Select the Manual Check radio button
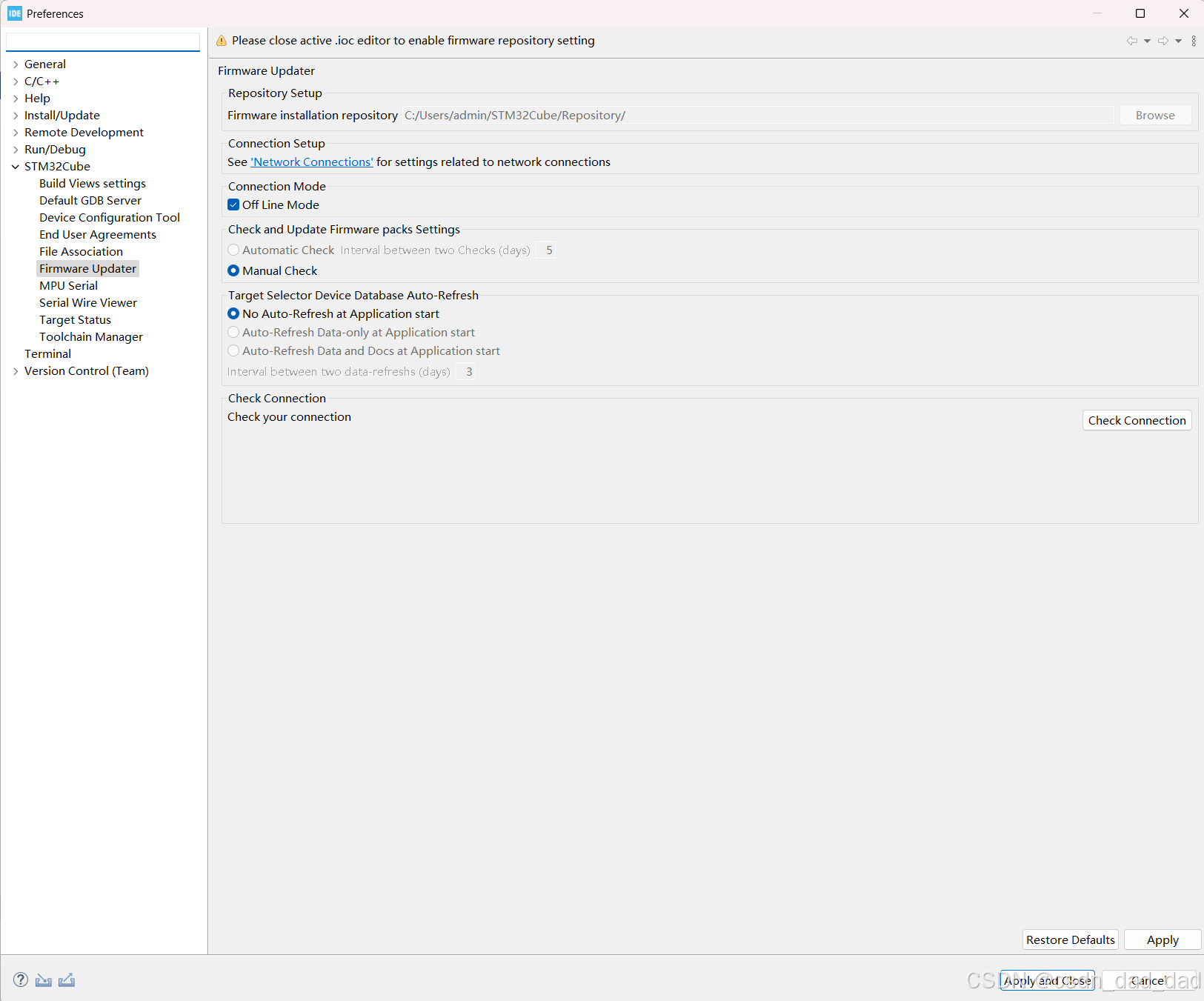1204x1001 pixels. (x=233, y=270)
